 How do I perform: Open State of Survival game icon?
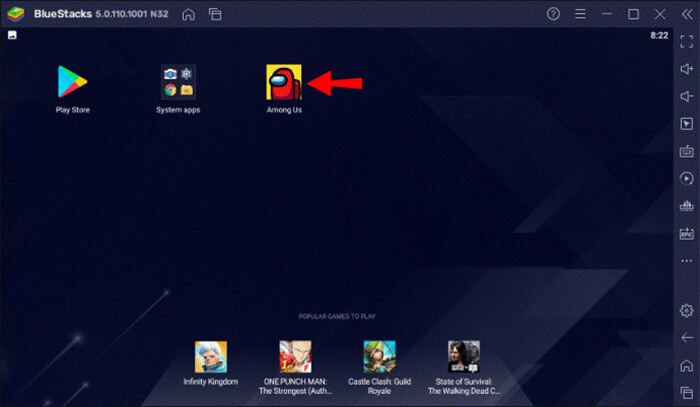coord(464,357)
